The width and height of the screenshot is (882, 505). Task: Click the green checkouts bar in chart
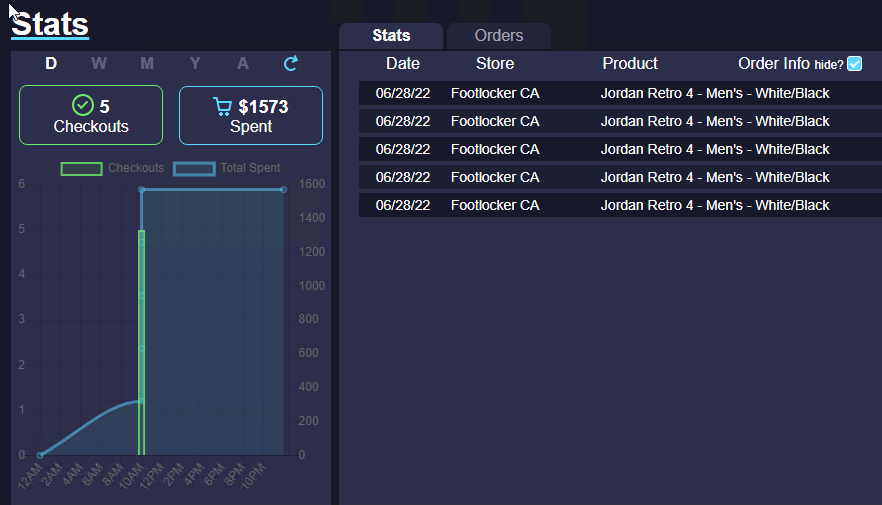(x=142, y=342)
